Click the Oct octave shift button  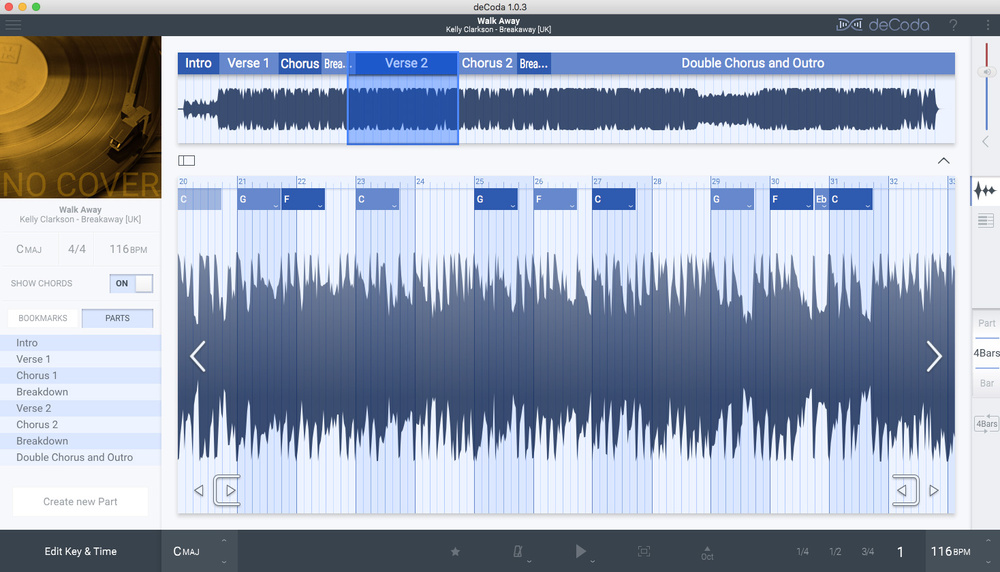707,553
